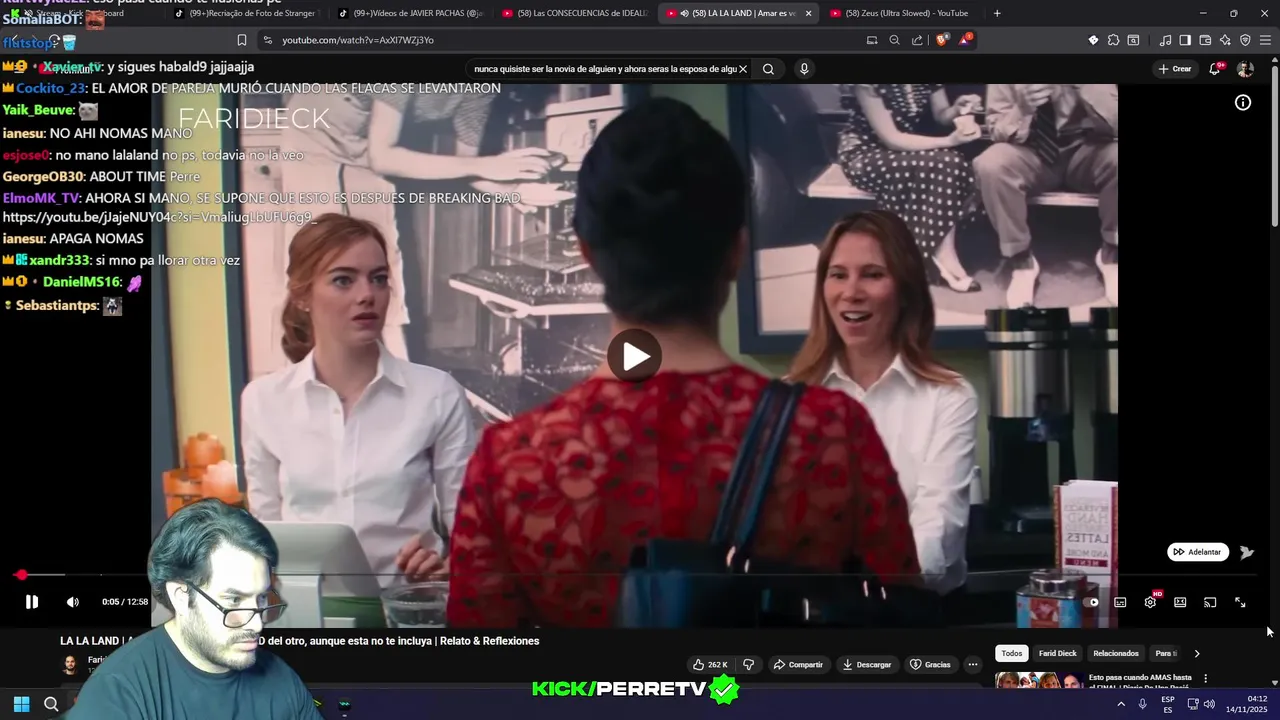Select the Todos filter chip
Image resolution: width=1280 pixels, height=720 pixels.
tap(1012, 653)
